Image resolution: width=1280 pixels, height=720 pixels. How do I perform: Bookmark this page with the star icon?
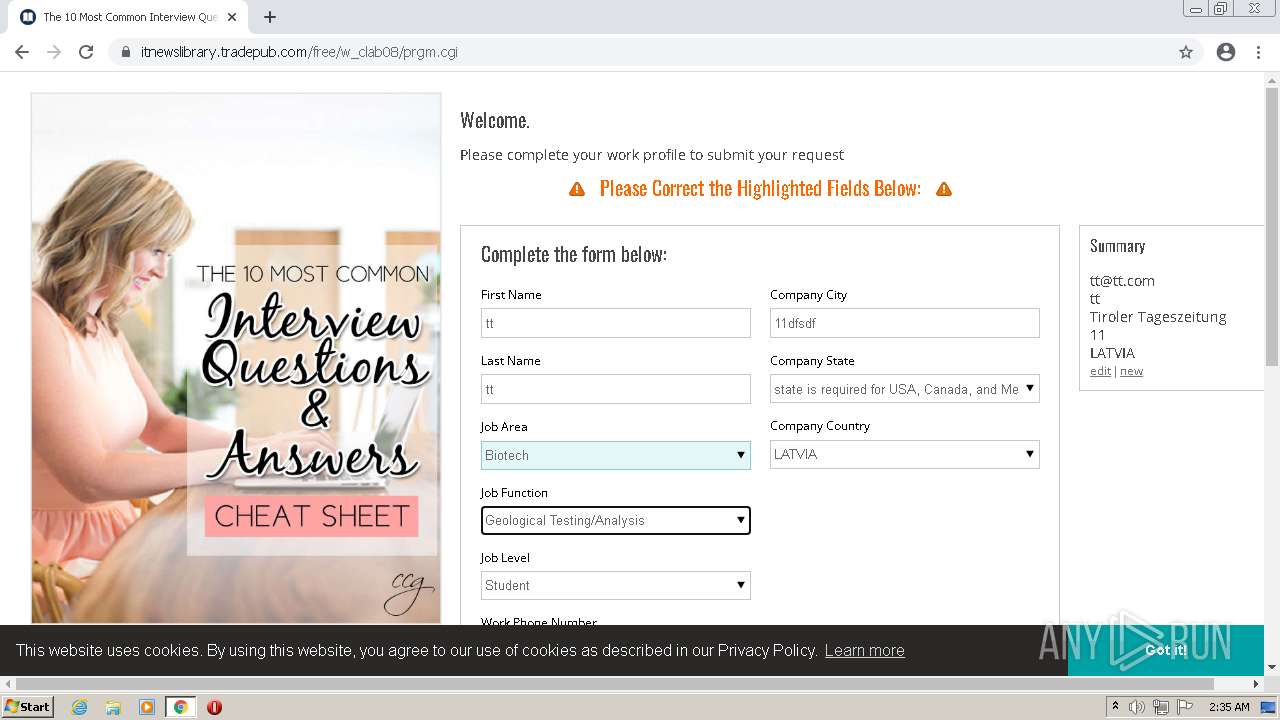[x=1186, y=52]
